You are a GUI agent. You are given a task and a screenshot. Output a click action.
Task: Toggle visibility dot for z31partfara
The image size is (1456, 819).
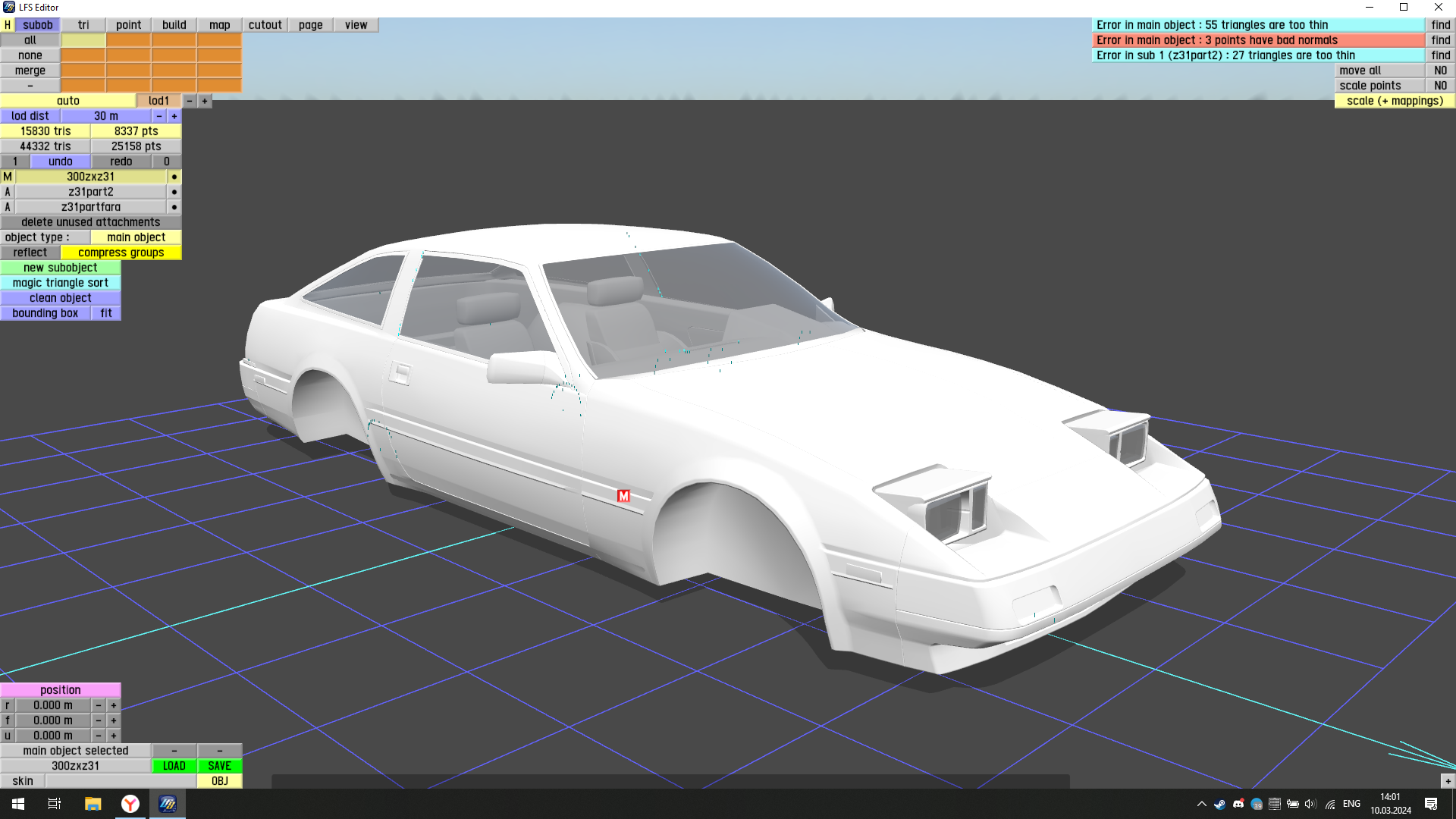tap(174, 207)
